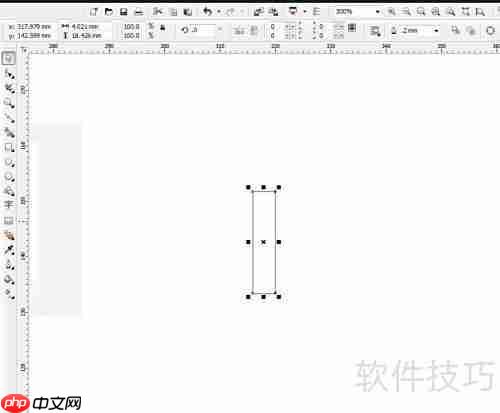Click the To Front of Layer icon
The width and height of the screenshot is (500, 413).
click(x=455, y=30)
